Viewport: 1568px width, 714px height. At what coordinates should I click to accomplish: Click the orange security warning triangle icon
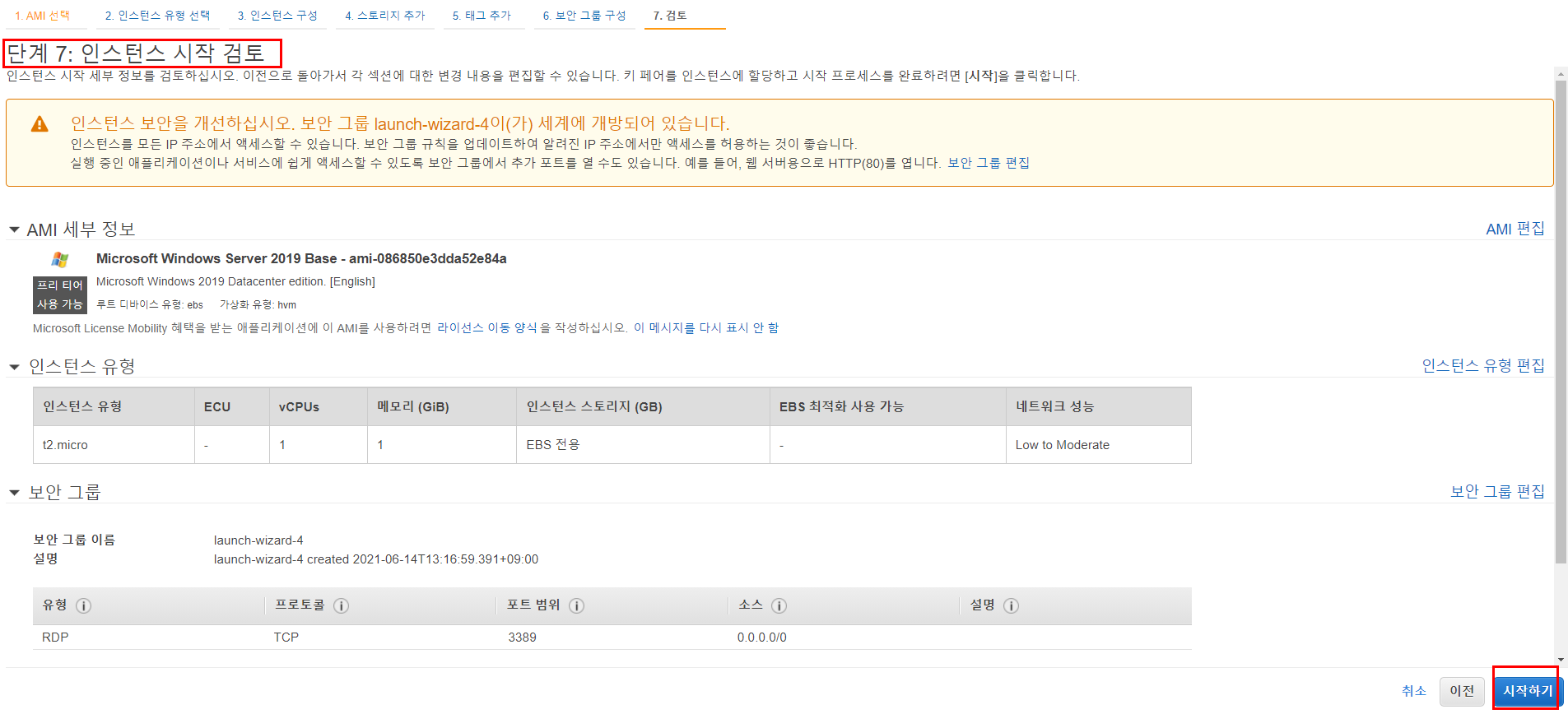tap(40, 124)
